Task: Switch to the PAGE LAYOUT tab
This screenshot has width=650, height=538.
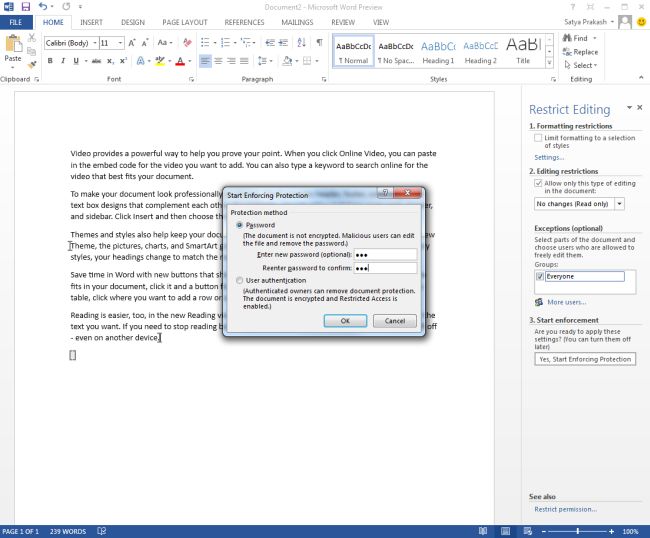Action: pyautogui.click(x=184, y=22)
